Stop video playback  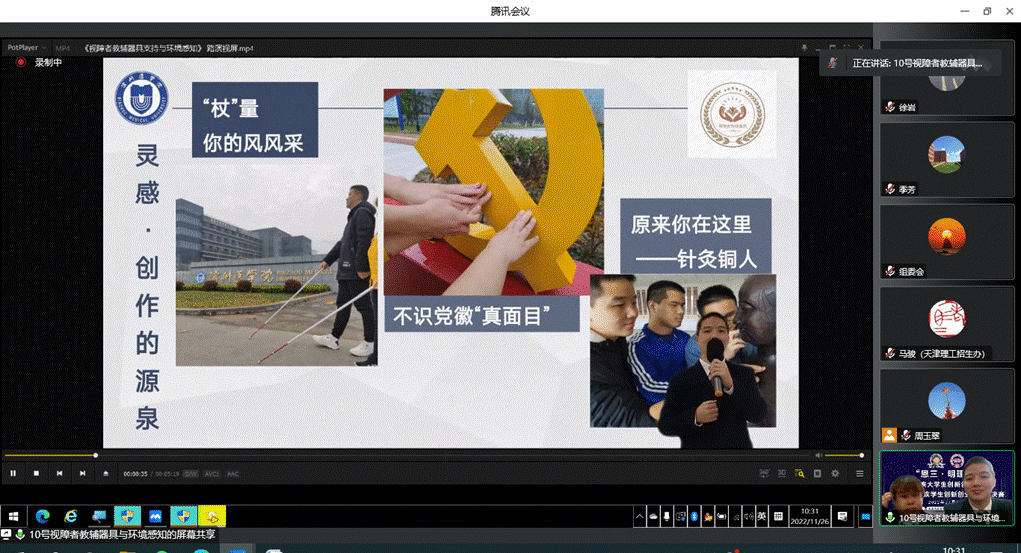click(36, 473)
